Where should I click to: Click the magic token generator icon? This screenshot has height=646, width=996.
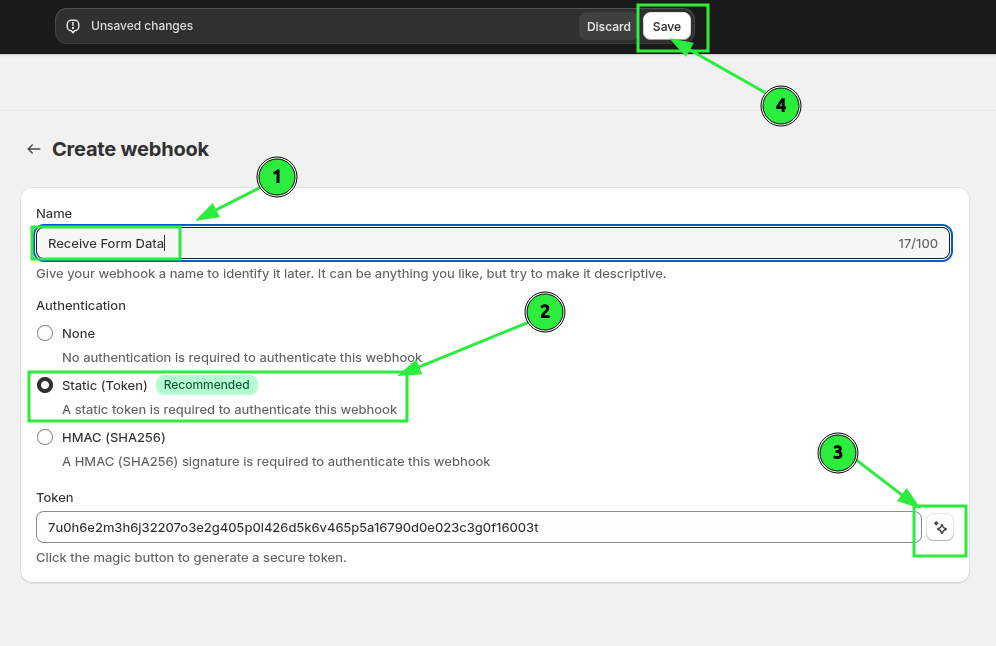[940, 527]
